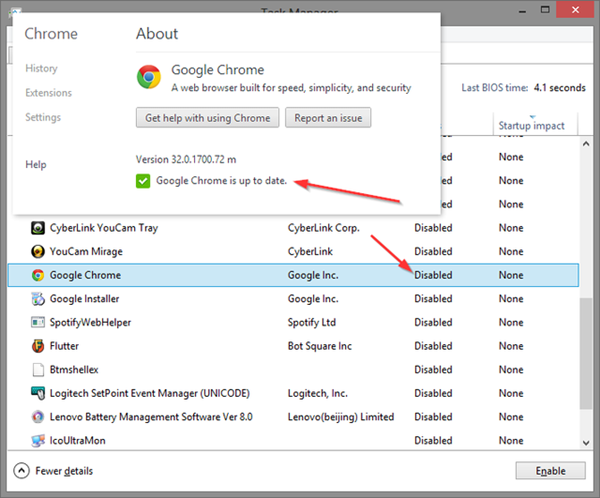Click the Enable button in Task Manager
Screen dimensions: 600x498
click(x=550, y=471)
